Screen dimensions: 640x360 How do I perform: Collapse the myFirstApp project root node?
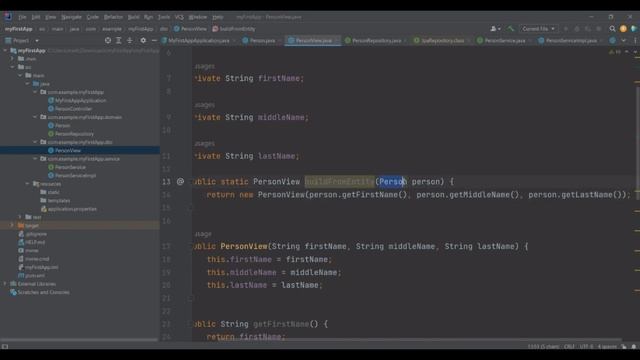(5, 51)
